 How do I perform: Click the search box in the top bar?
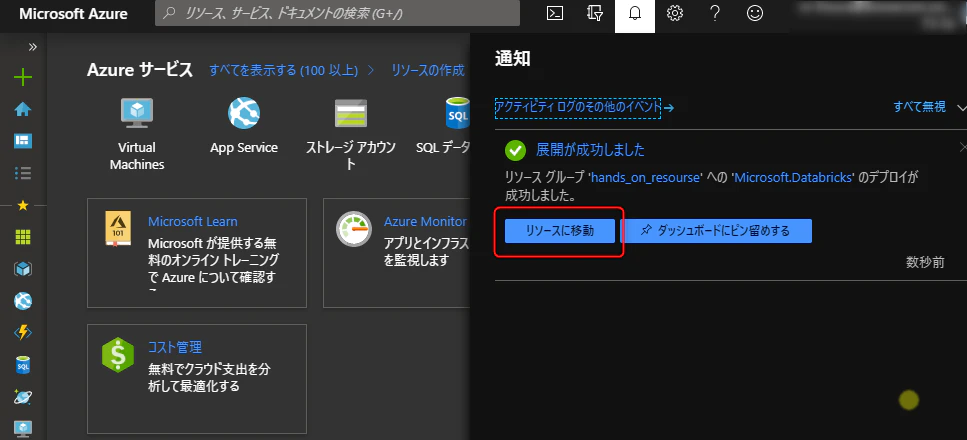[337, 14]
